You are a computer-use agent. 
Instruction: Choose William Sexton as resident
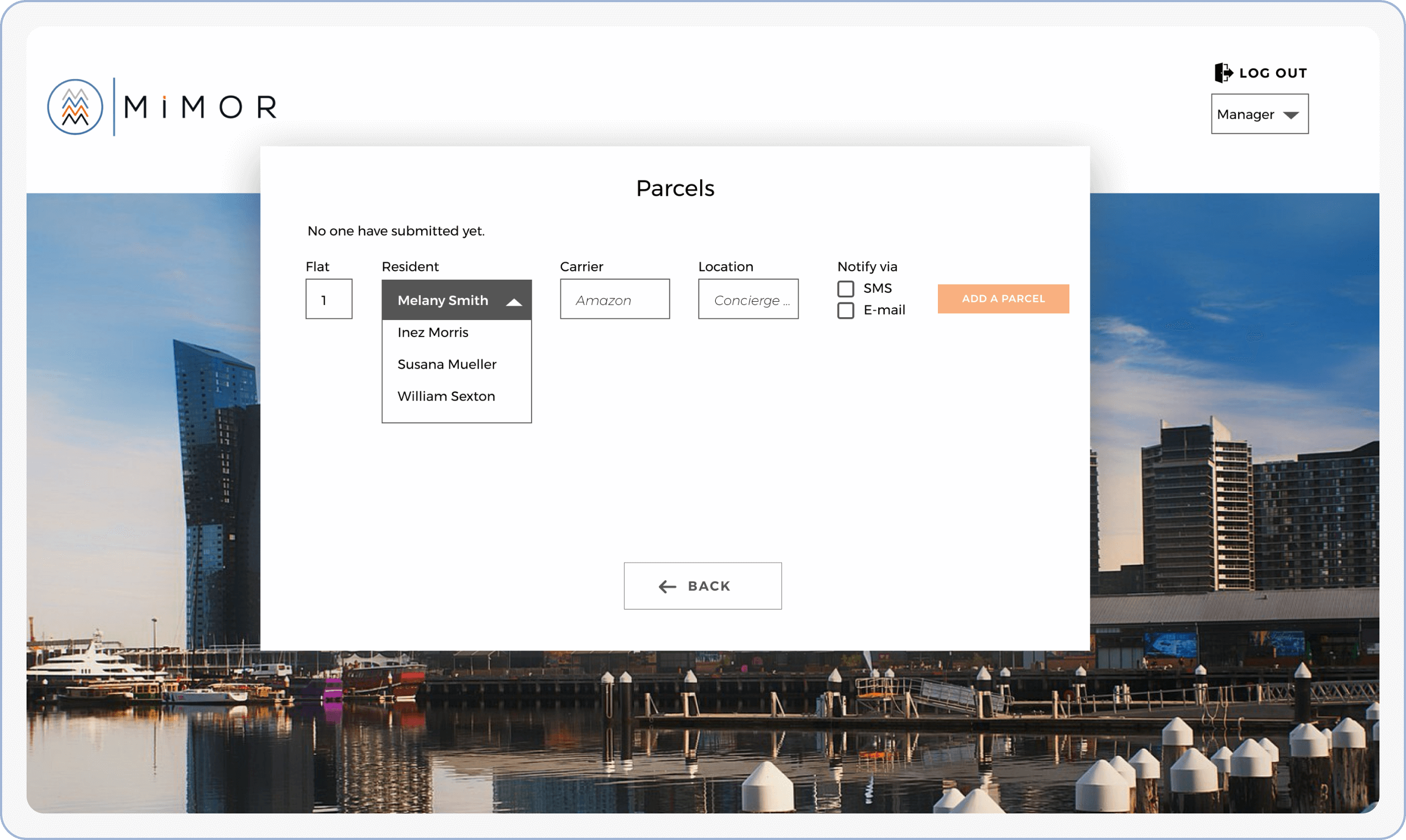point(446,396)
